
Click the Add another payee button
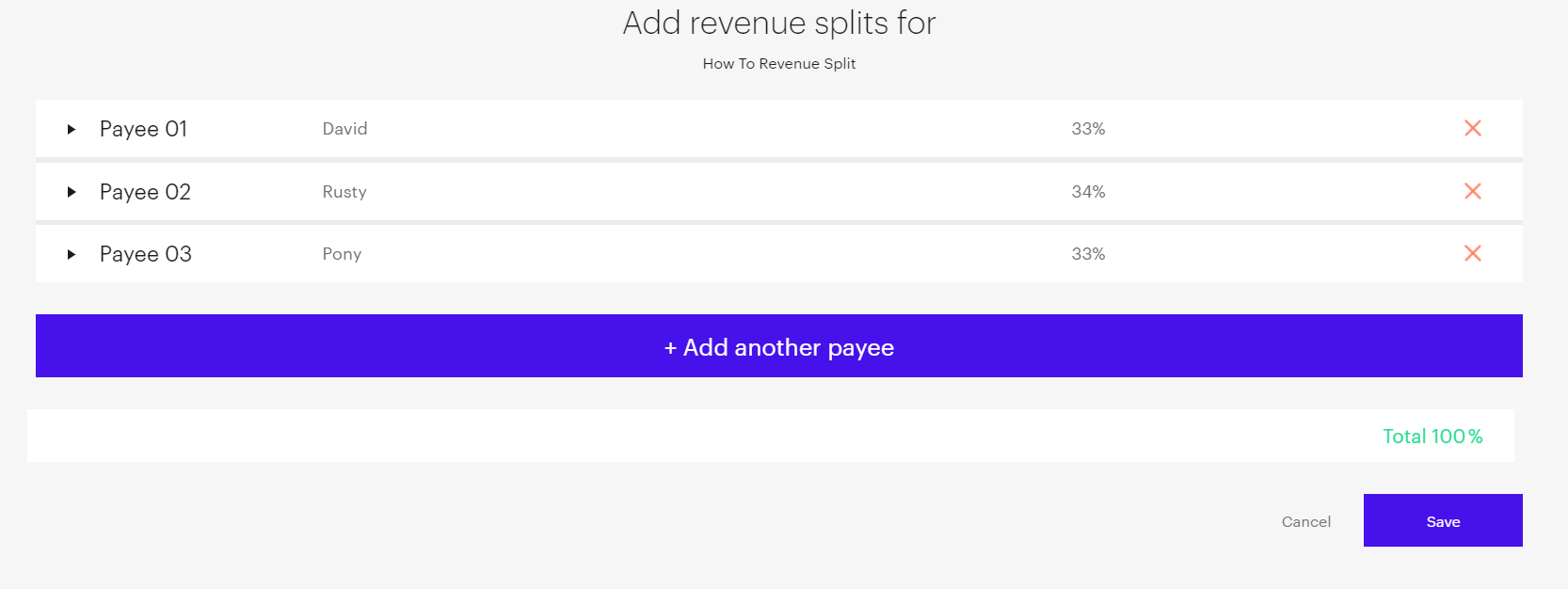pyautogui.click(x=779, y=346)
